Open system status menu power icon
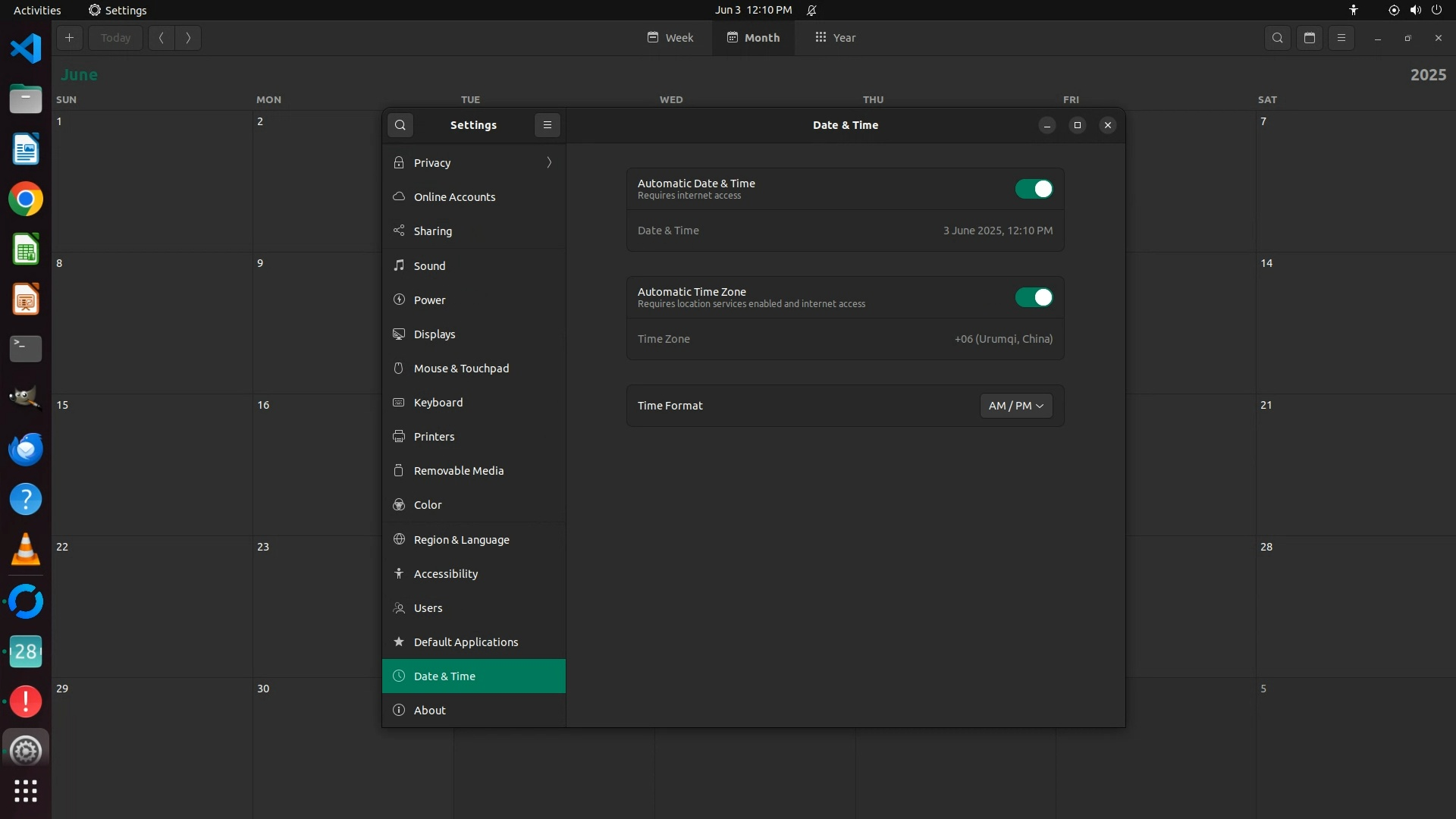Screen dimensions: 1456x819 tap(1436, 10)
